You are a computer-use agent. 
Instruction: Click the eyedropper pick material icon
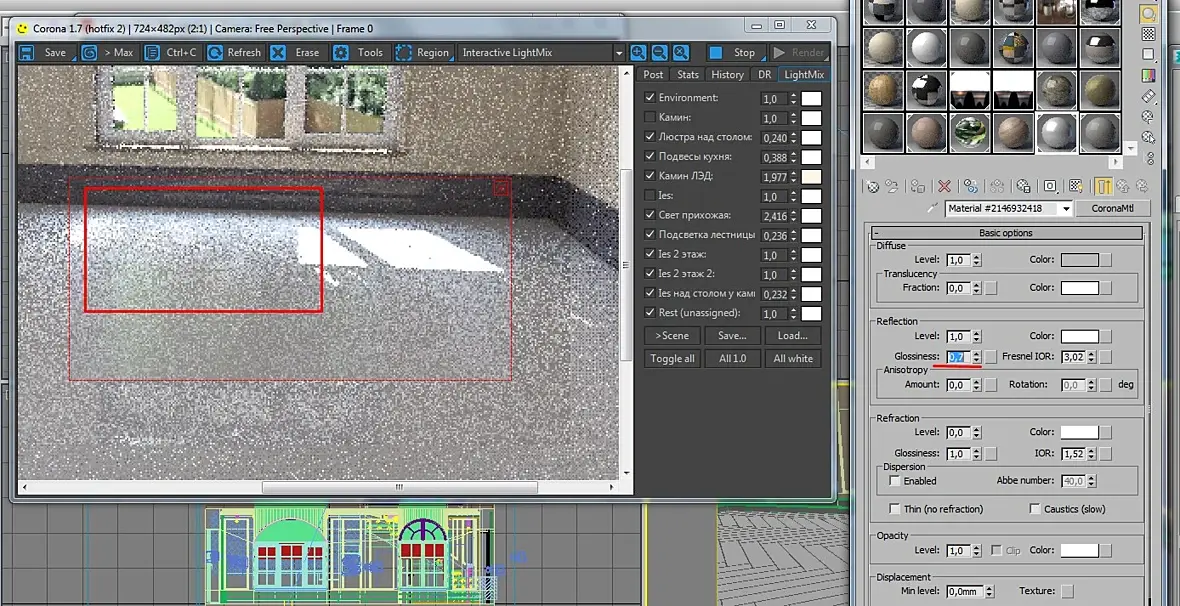coord(933,209)
